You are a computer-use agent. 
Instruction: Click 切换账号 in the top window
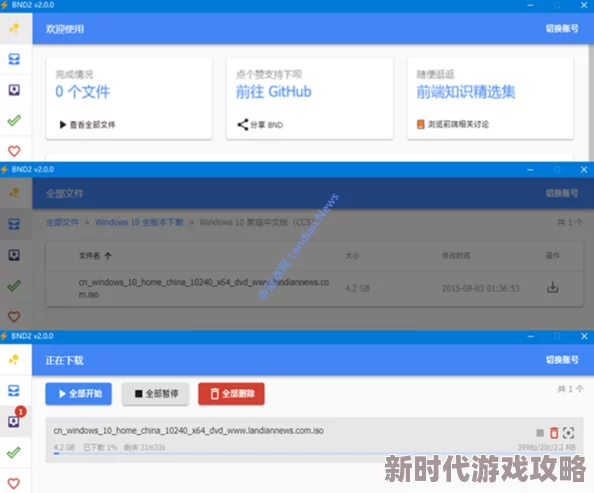click(562, 28)
